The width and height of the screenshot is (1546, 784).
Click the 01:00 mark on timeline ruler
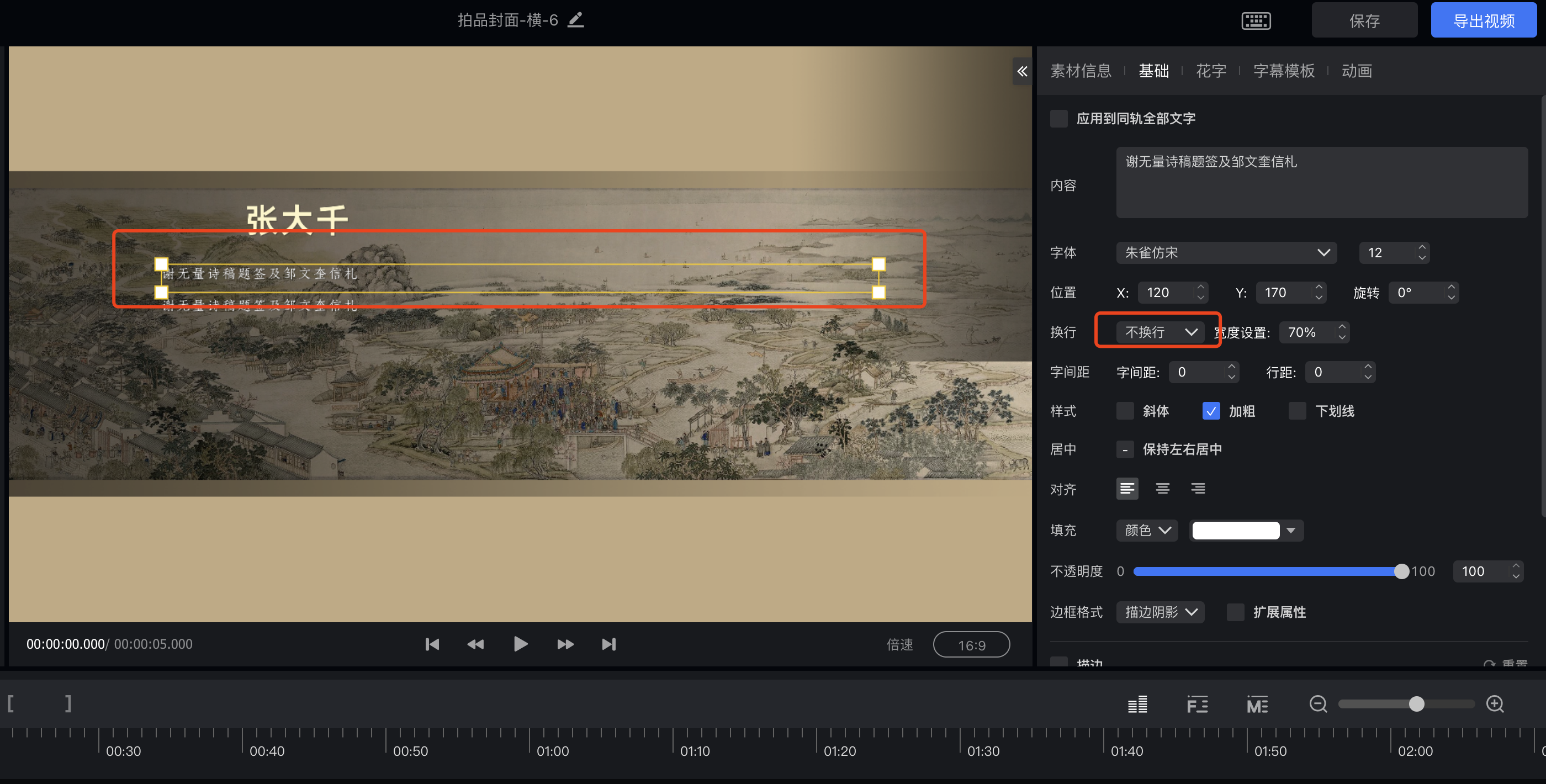coord(552,751)
